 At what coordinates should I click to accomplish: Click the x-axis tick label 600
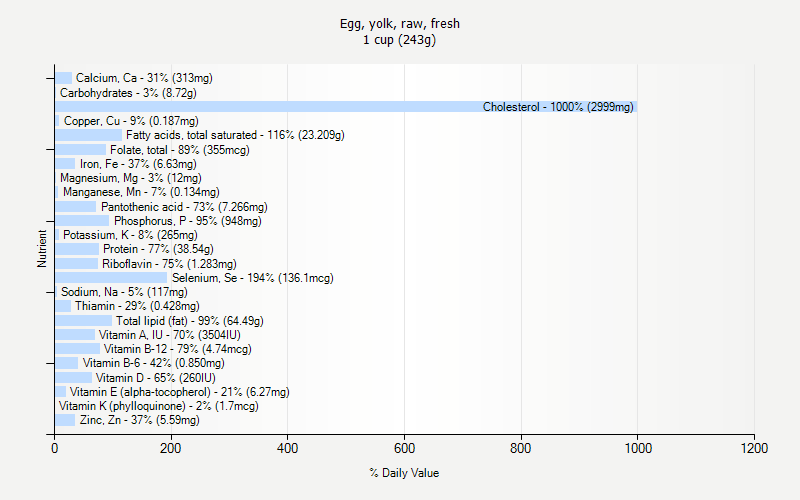click(x=405, y=448)
